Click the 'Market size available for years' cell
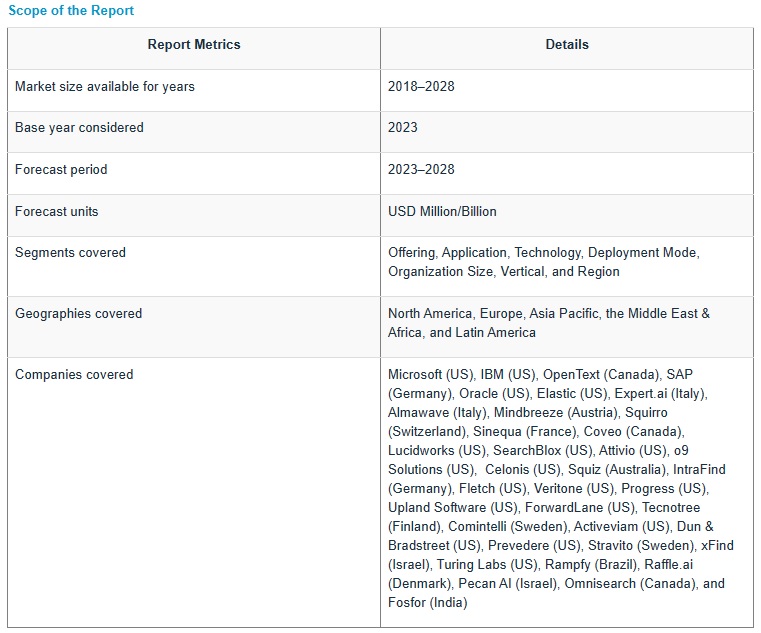761x633 pixels. (x=105, y=87)
